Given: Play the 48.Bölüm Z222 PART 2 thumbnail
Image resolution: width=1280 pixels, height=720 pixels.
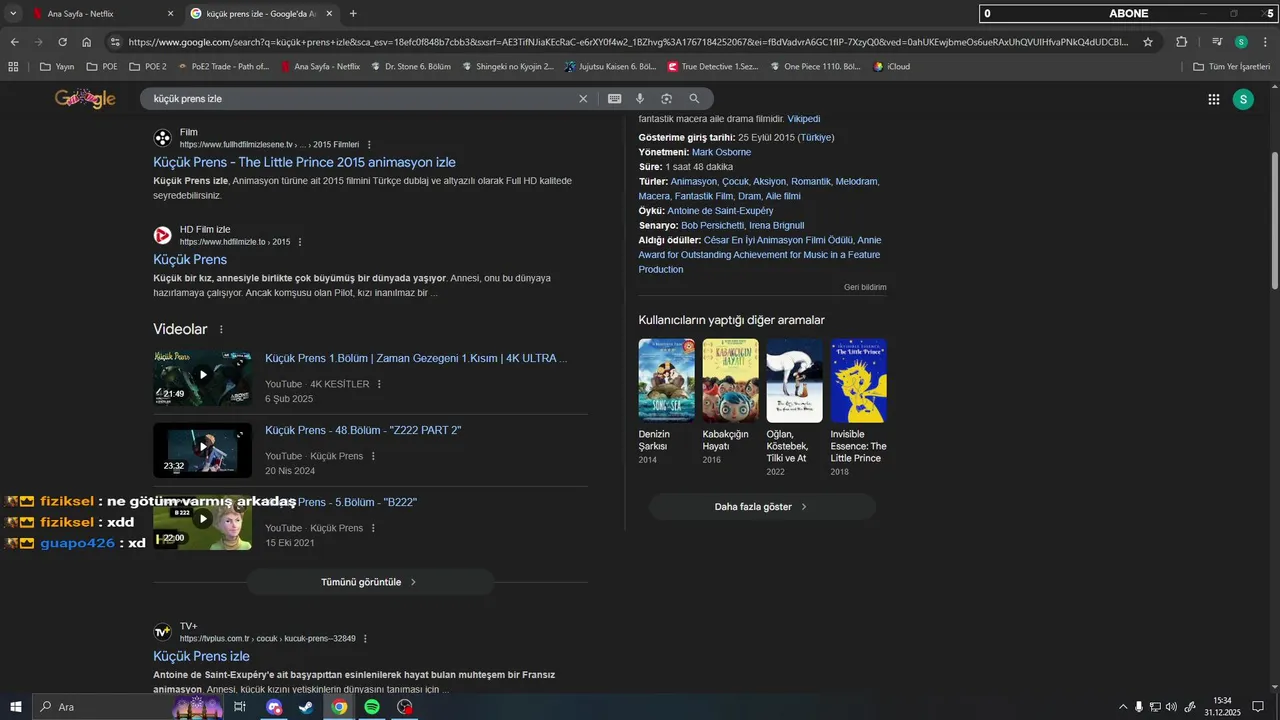Looking at the screenshot, I should pyautogui.click(x=202, y=450).
